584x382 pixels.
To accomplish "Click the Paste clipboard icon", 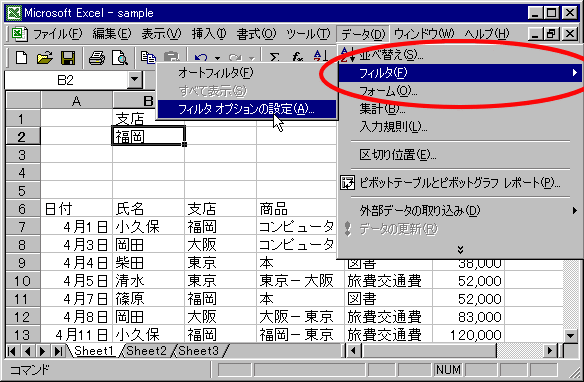I will (x=171, y=56).
